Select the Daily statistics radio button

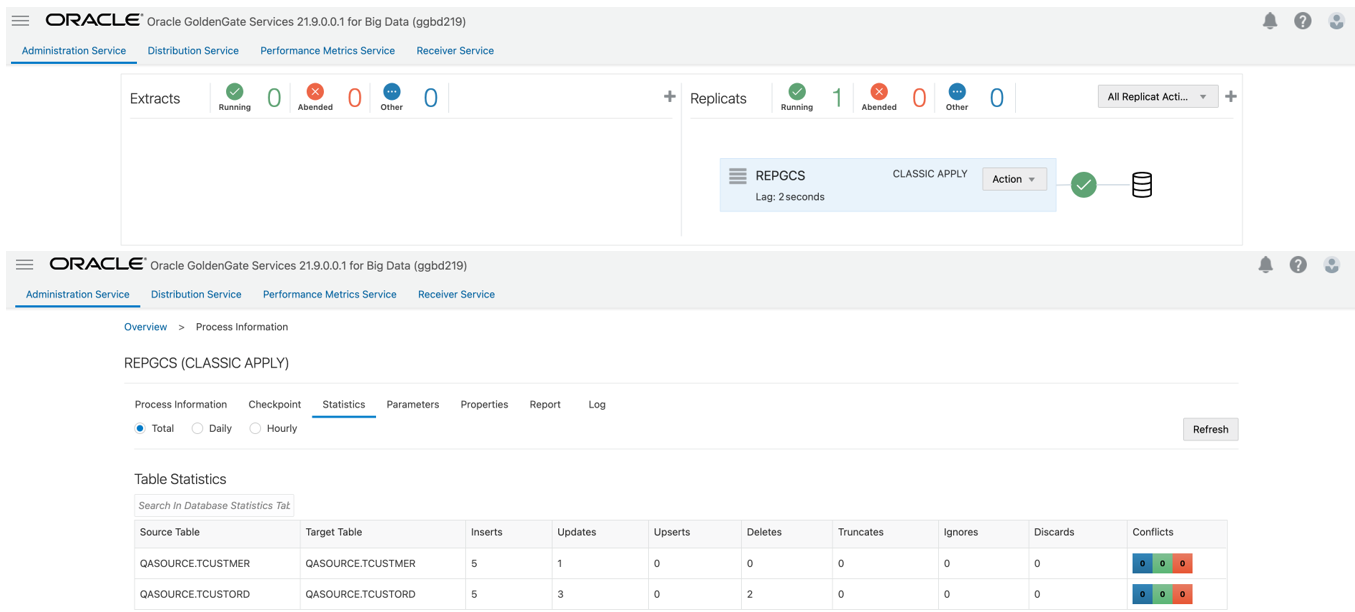pos(197,428)
